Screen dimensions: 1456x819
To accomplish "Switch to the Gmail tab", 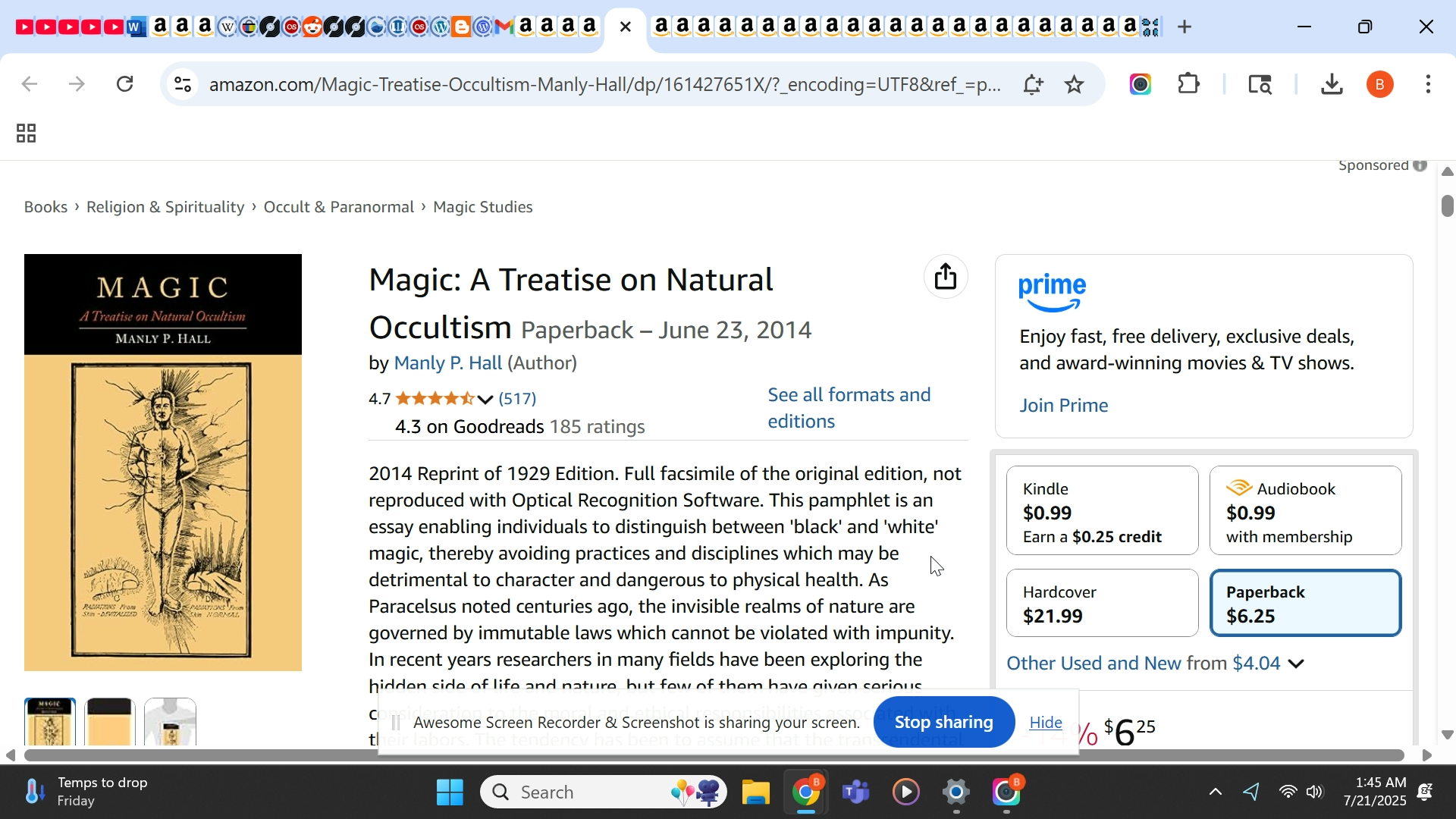I will (x=504, y=27).
